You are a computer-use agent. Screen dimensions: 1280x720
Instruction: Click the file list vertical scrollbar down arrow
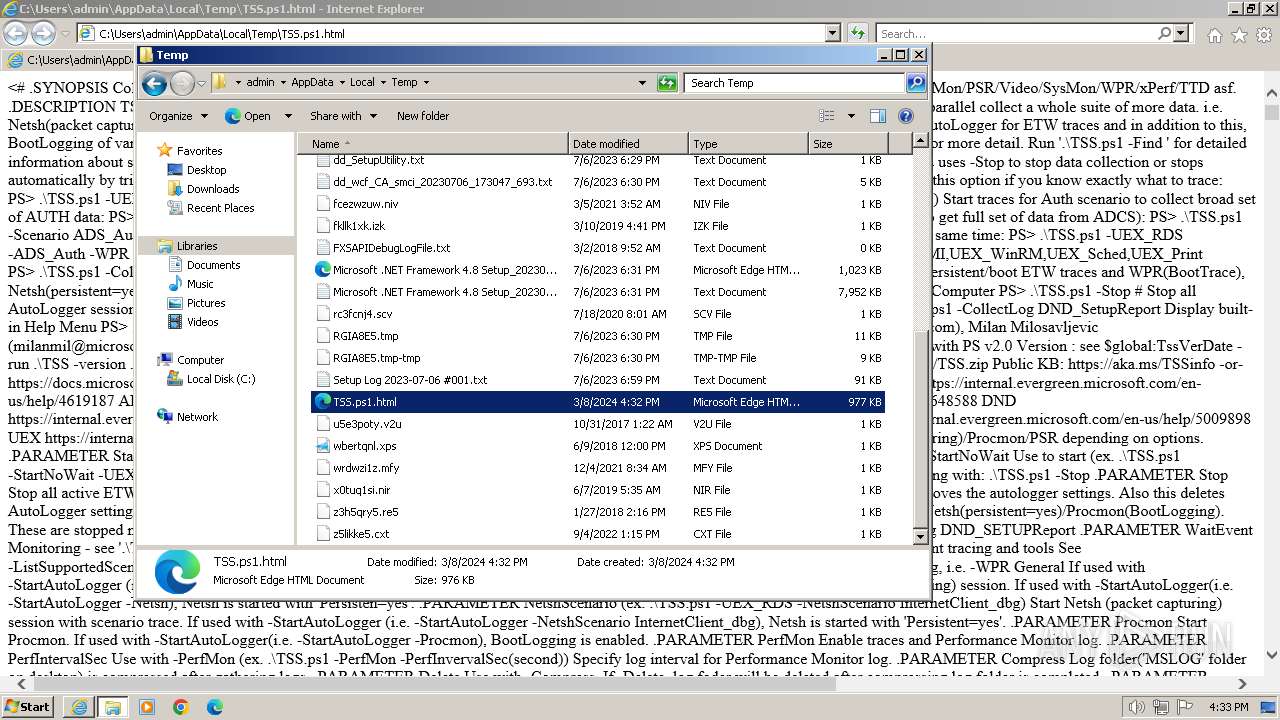tap(921, 537)
